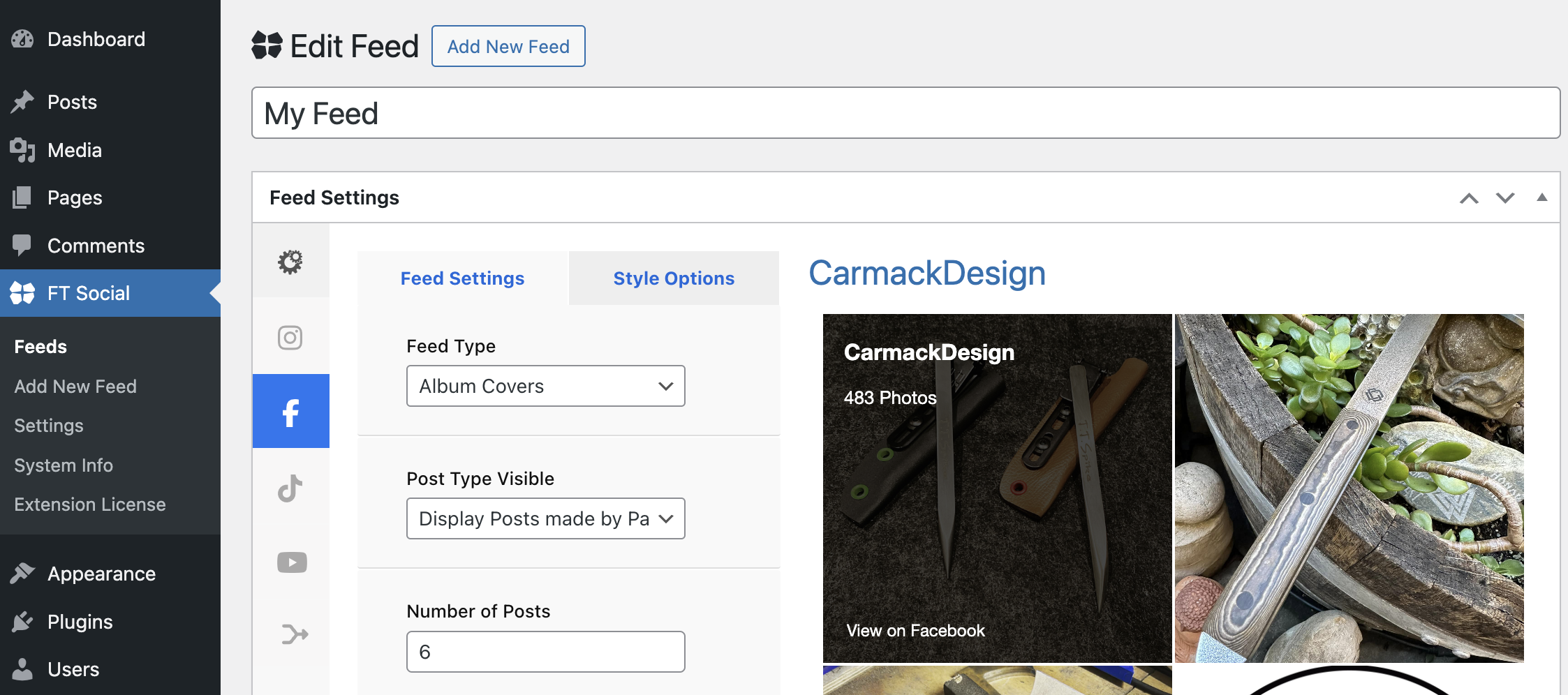Click the Users person icon
The height and width of the screenshot is (695, 1568).
[22, 668]
